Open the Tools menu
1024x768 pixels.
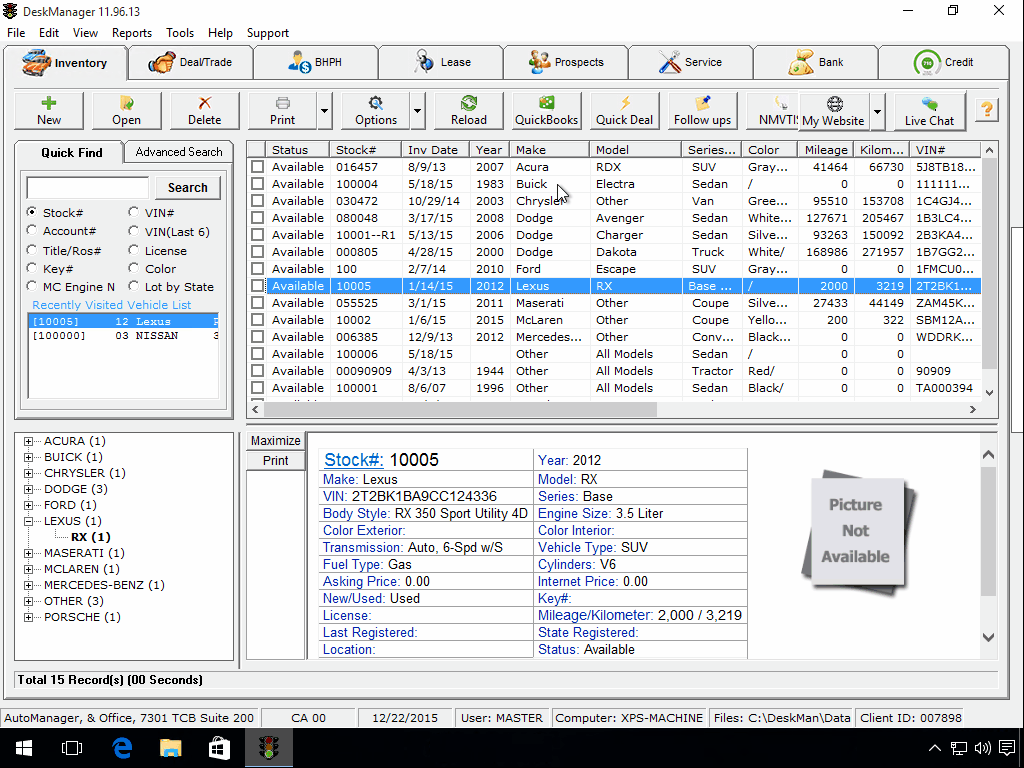(180, 33)
